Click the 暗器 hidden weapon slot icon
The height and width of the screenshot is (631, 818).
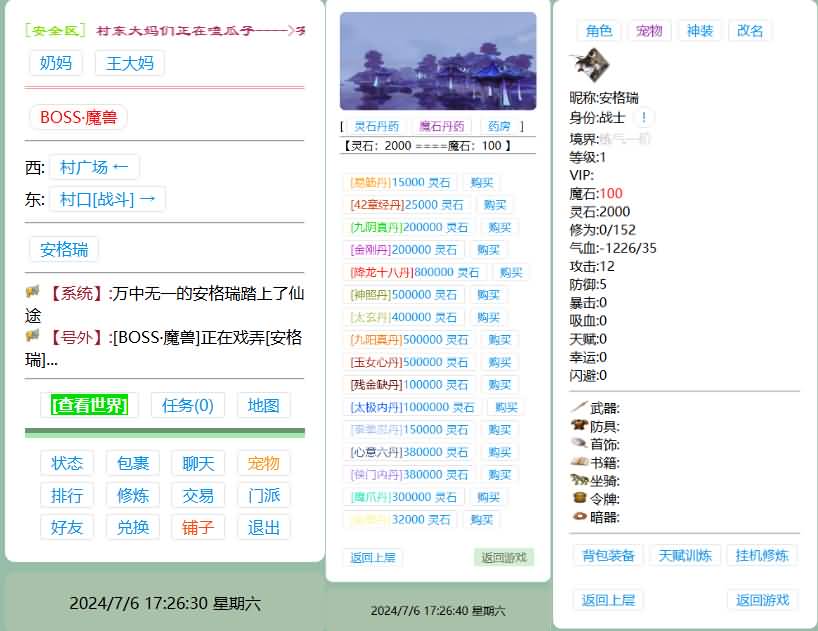pos(579,517)
